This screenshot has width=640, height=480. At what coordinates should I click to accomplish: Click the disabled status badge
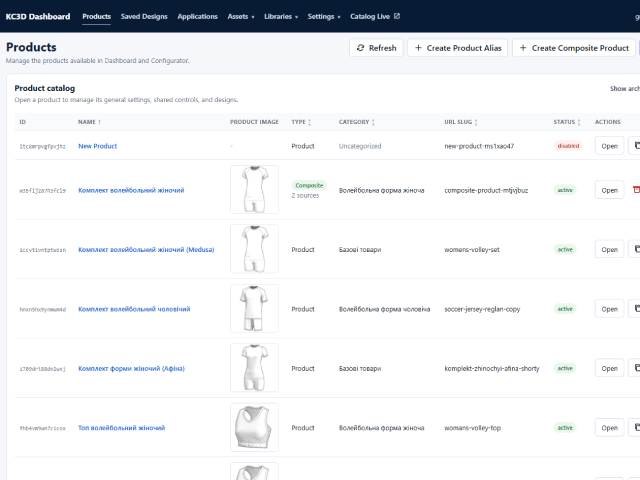(568, 146)
